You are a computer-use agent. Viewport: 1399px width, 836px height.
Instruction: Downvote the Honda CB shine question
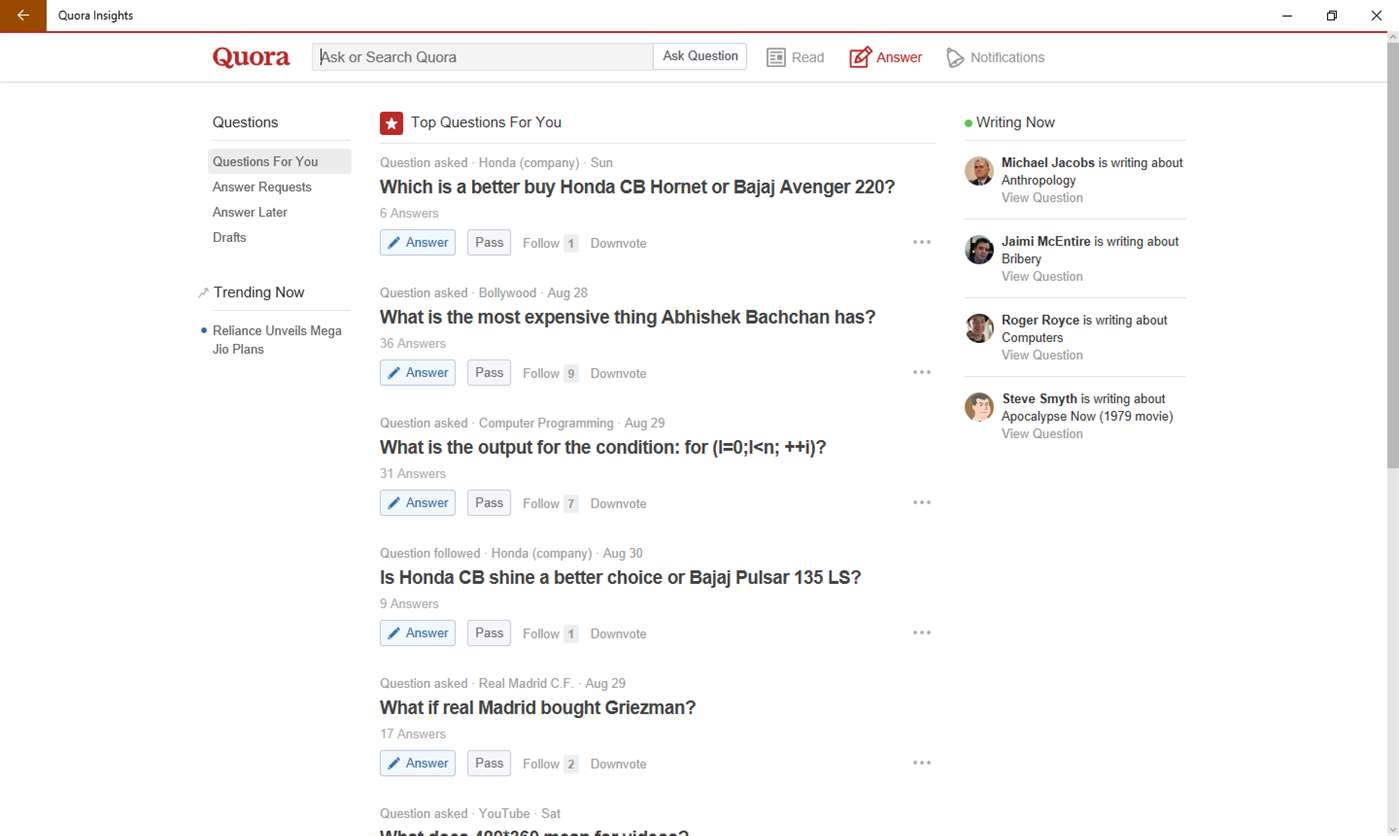pyautogui.click(x=618, y=633)
